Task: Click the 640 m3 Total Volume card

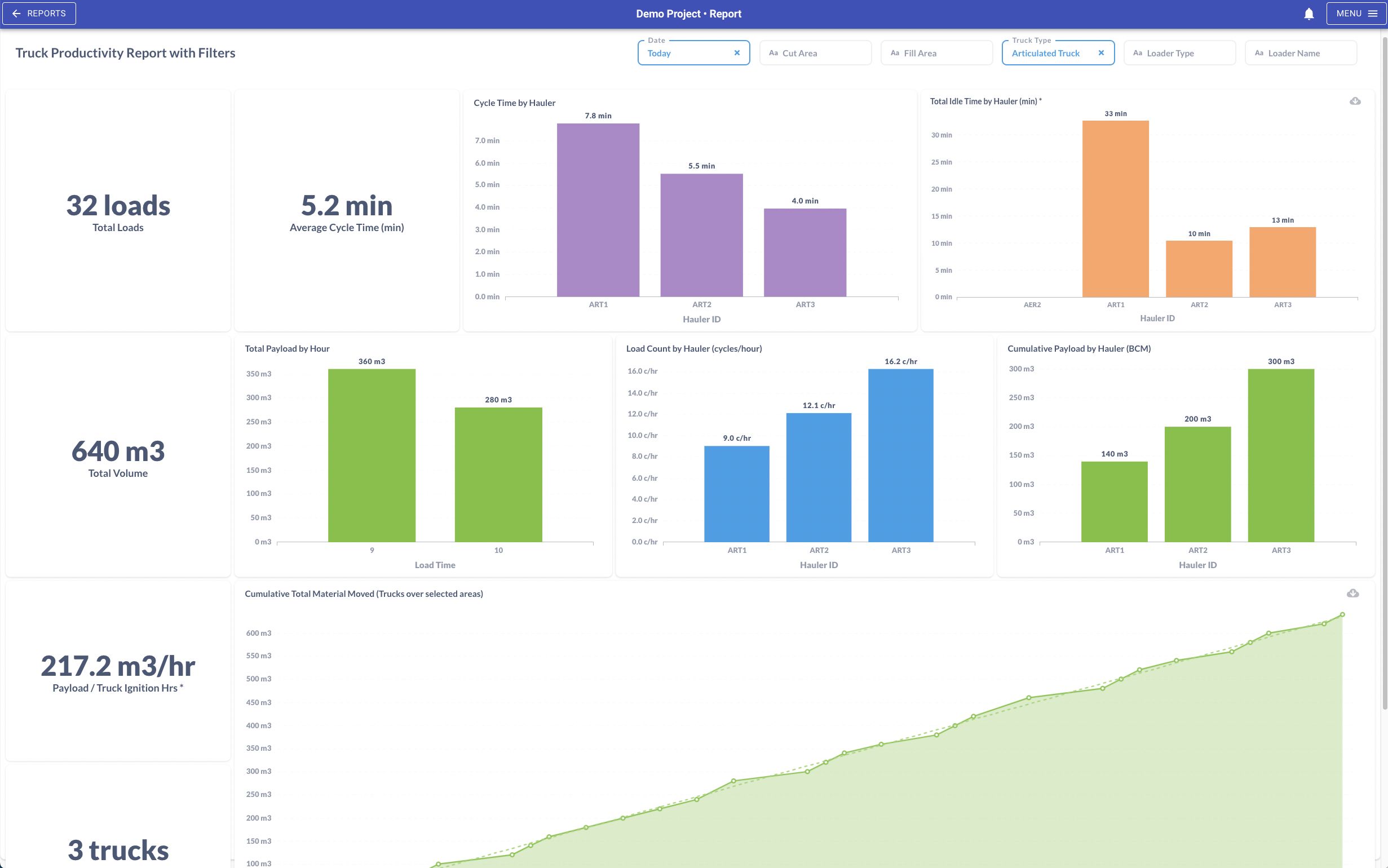Action: point(118,457)
